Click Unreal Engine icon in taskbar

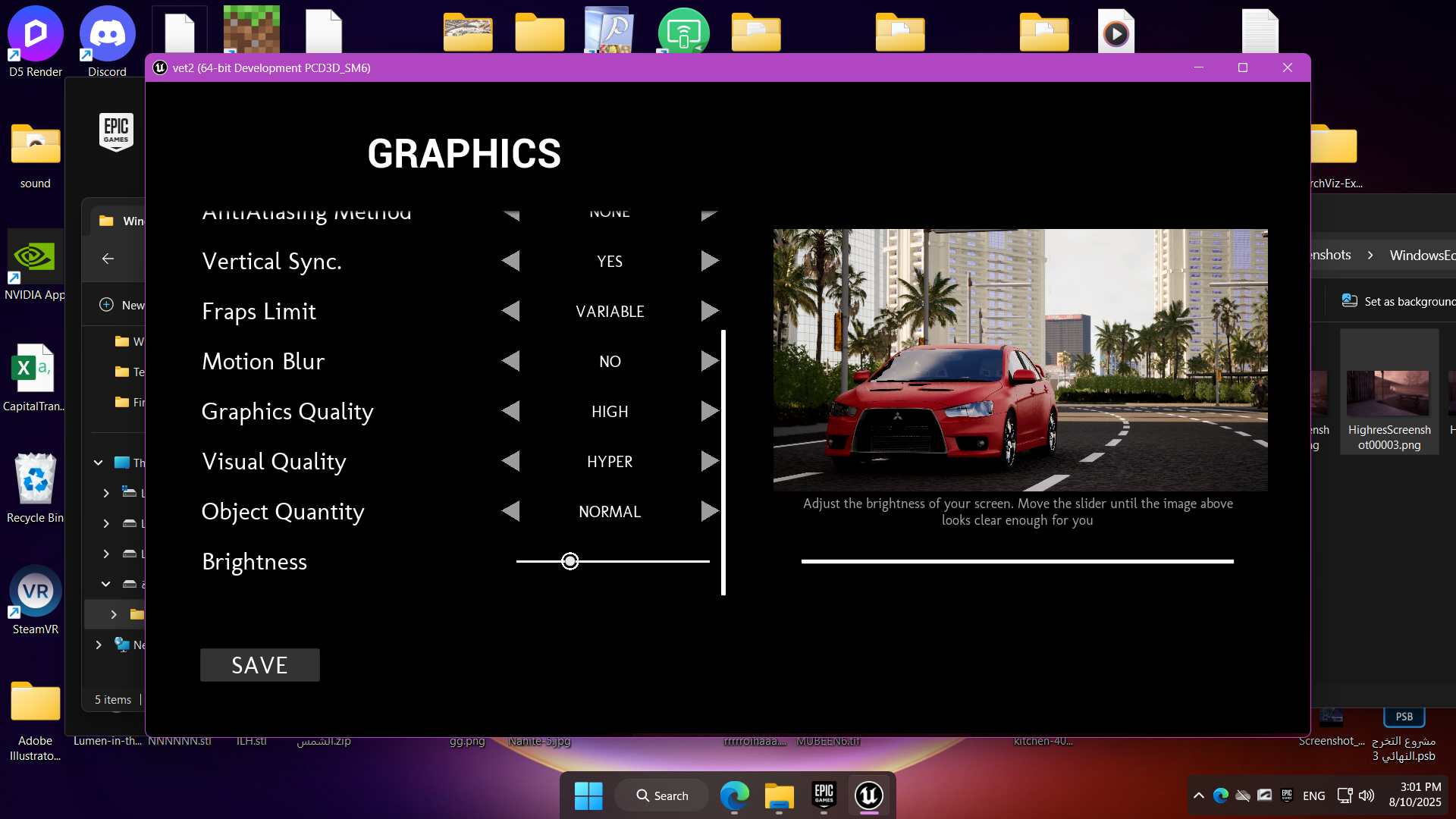click(869, 795)
